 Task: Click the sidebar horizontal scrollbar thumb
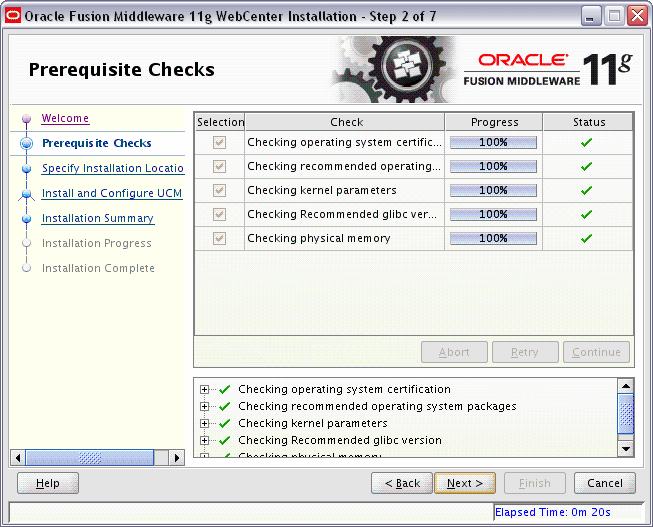click(x=90, y=458)
